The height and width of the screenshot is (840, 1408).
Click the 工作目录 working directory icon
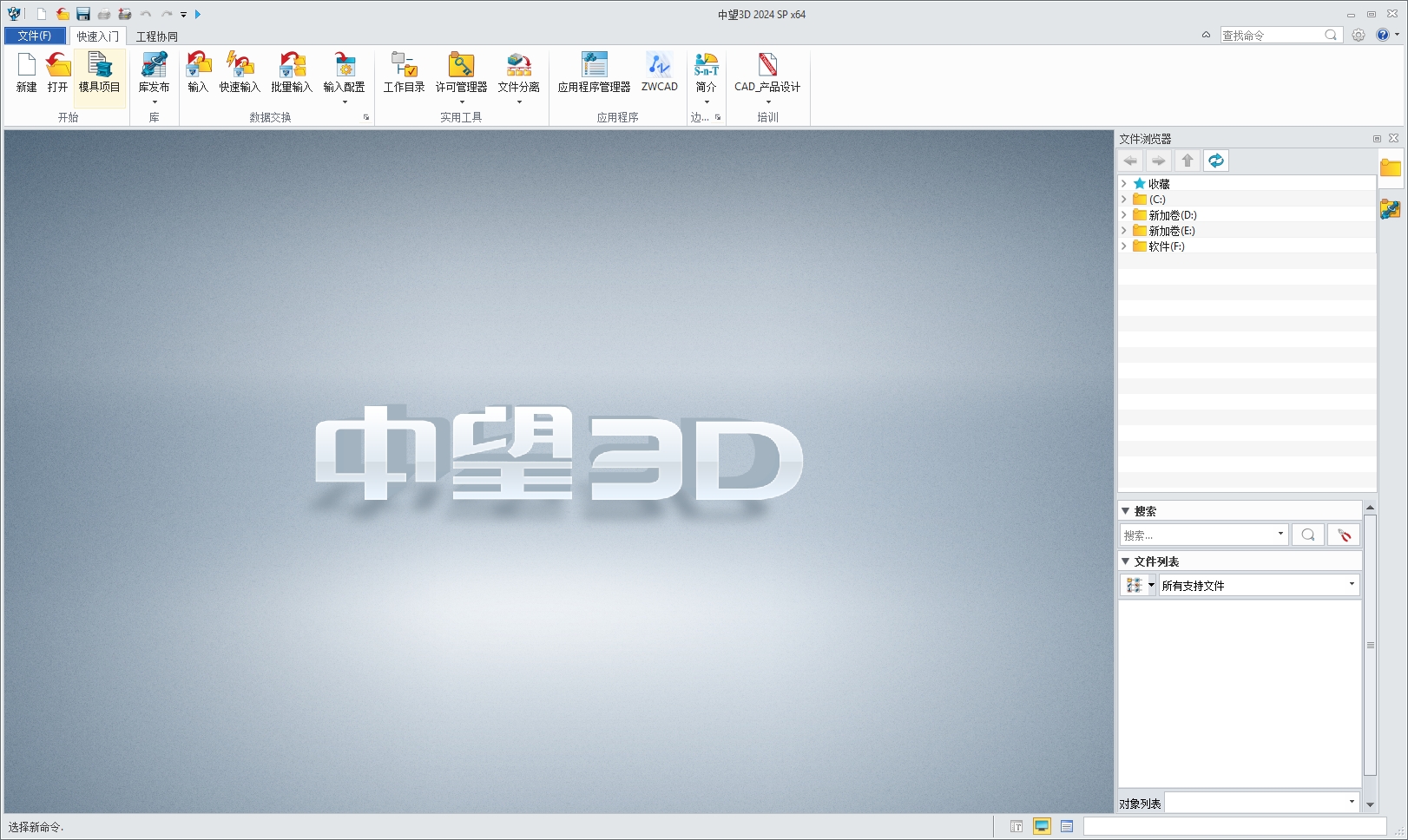tap(403, 71)
